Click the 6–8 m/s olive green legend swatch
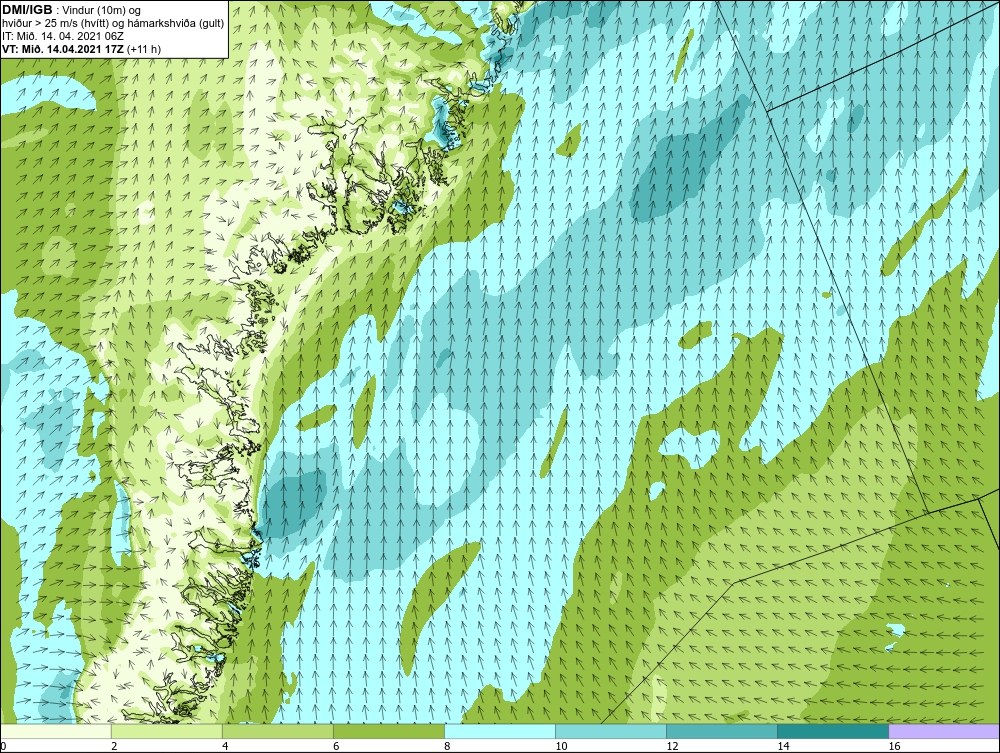Image resolution: width=1000 pixels, height=753 pixels. (x=389, y=731)
